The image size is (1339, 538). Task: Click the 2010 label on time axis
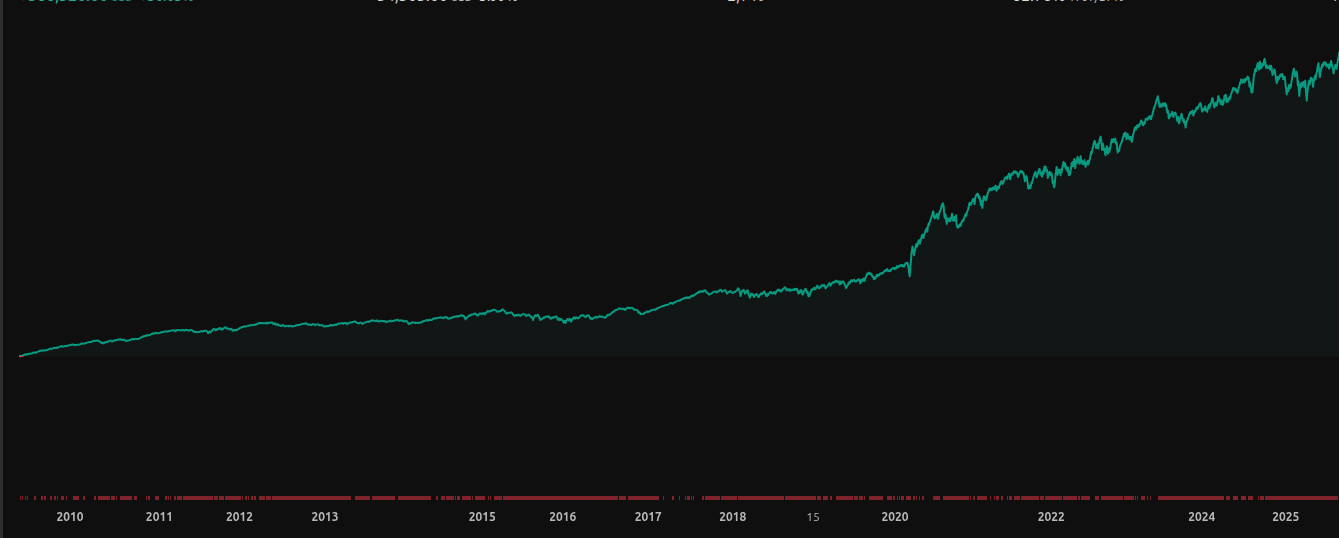(69, 517)
